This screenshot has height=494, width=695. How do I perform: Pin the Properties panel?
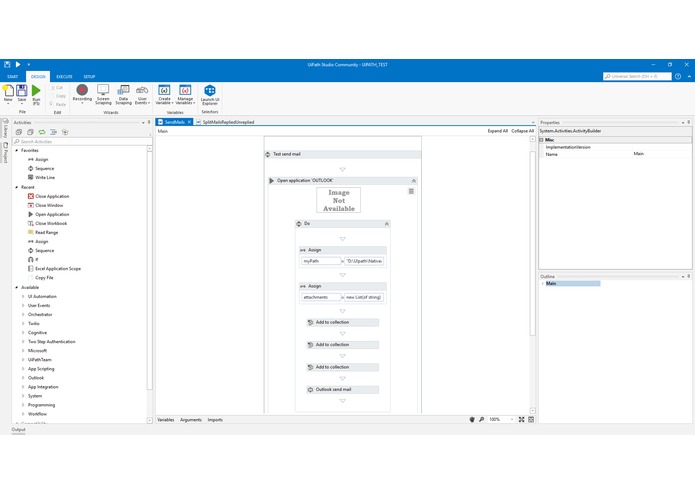point(688,122)
